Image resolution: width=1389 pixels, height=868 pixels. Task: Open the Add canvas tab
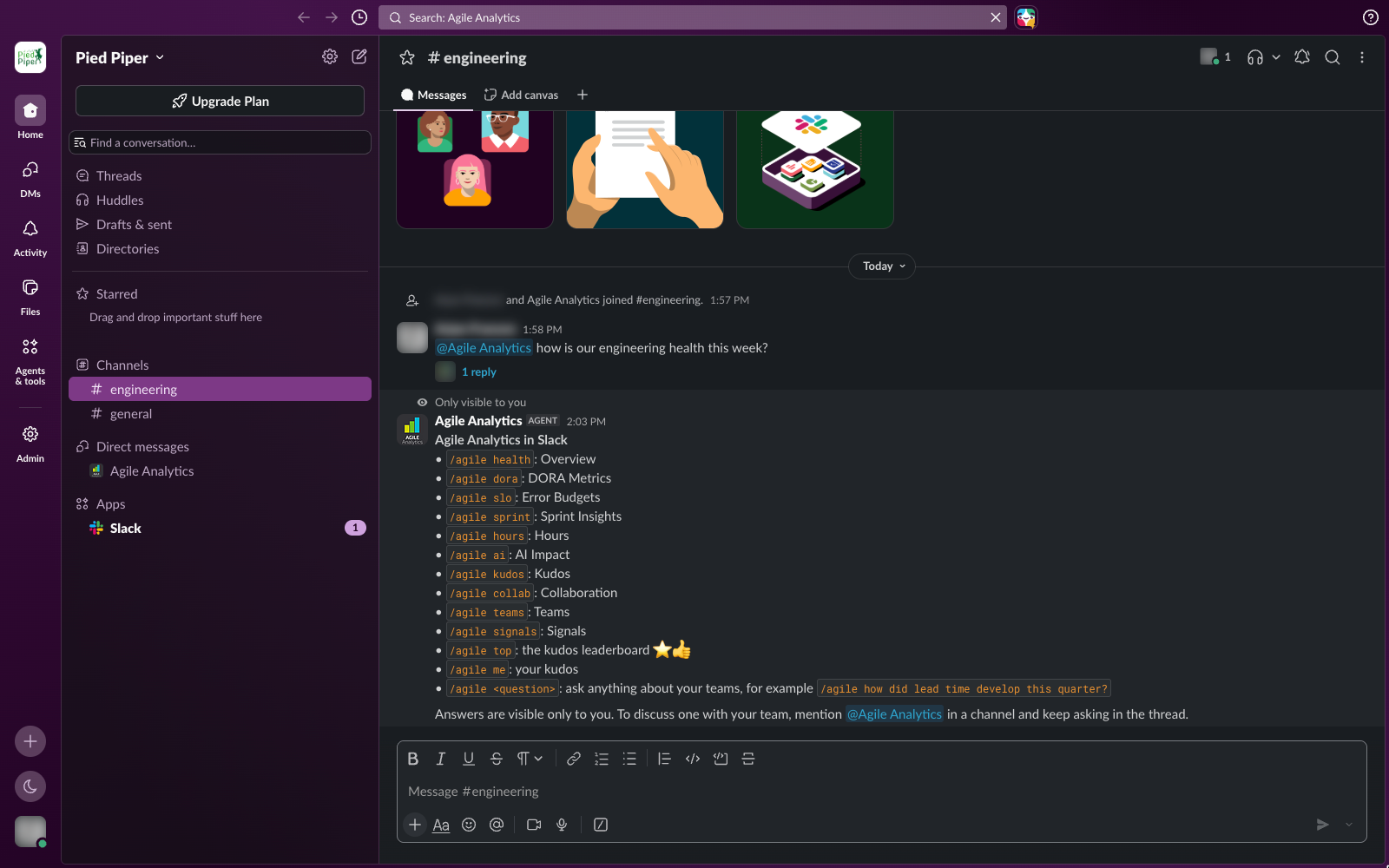pyautogui.click(x=521, y=95)
